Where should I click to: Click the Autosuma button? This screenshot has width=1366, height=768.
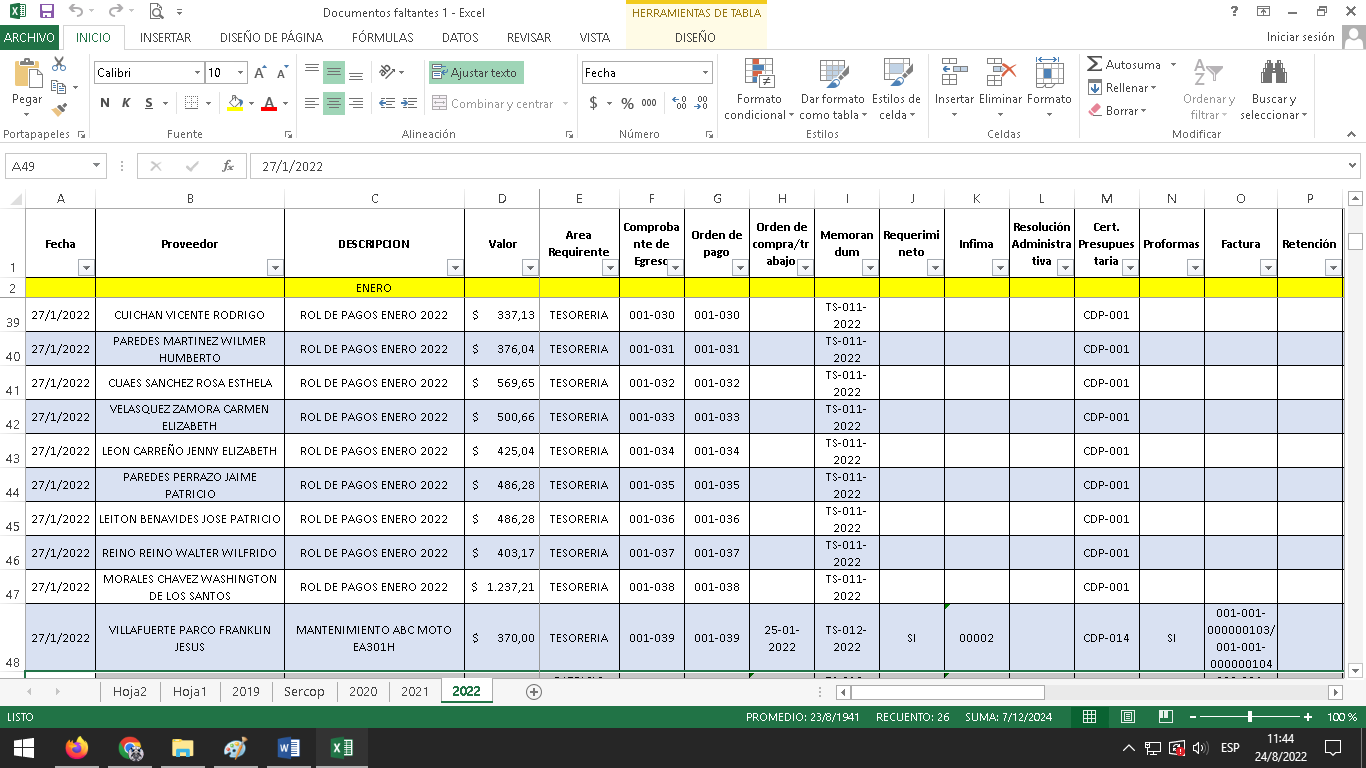point(1124,65)
